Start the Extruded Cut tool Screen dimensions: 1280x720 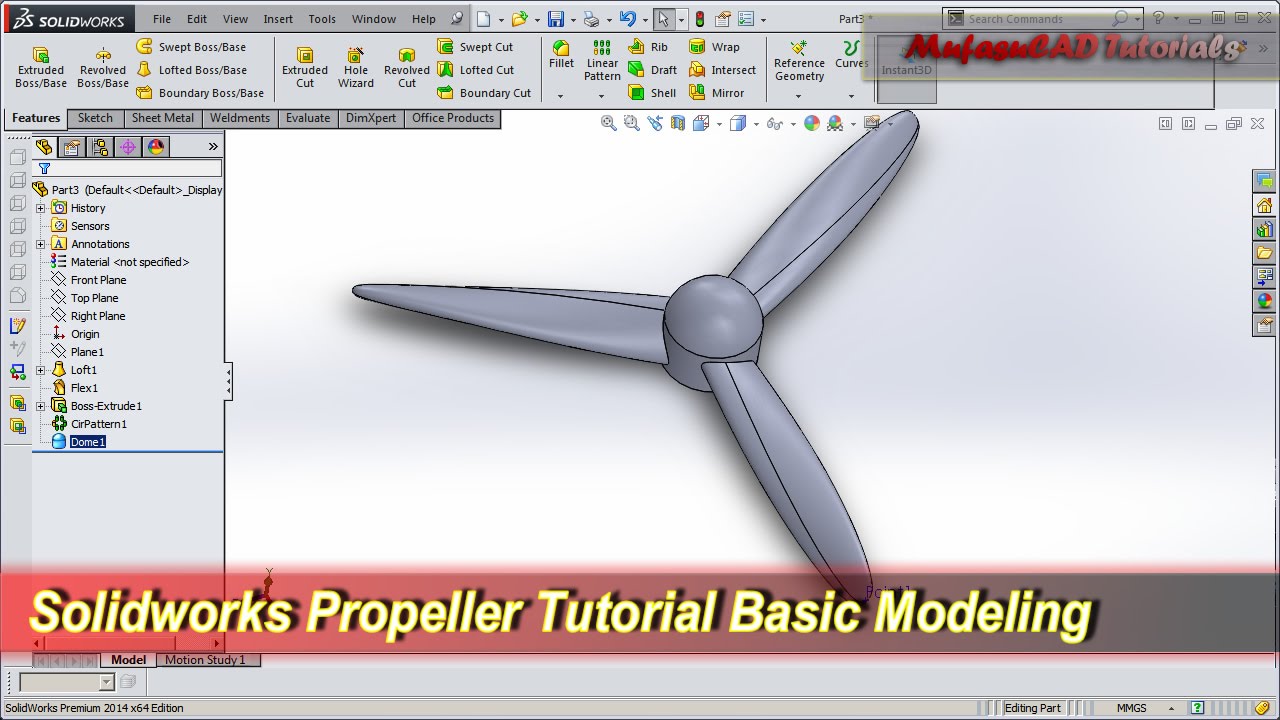click(x=305, y=67)
